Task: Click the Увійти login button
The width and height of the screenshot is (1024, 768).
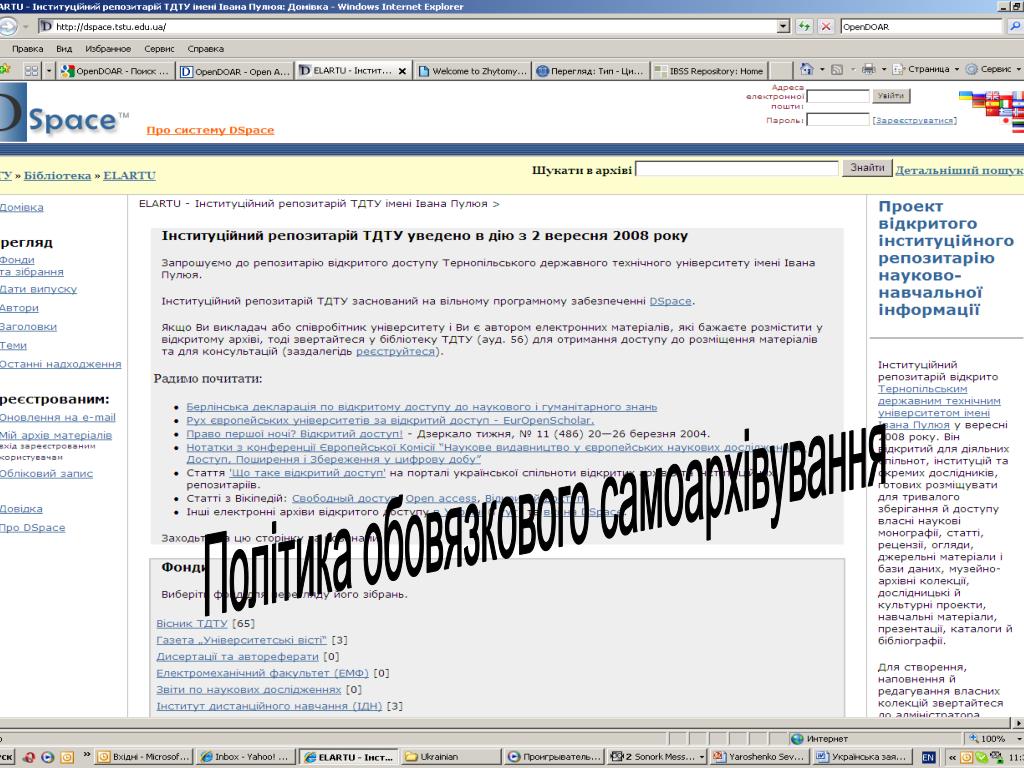Action: [891, 95]
